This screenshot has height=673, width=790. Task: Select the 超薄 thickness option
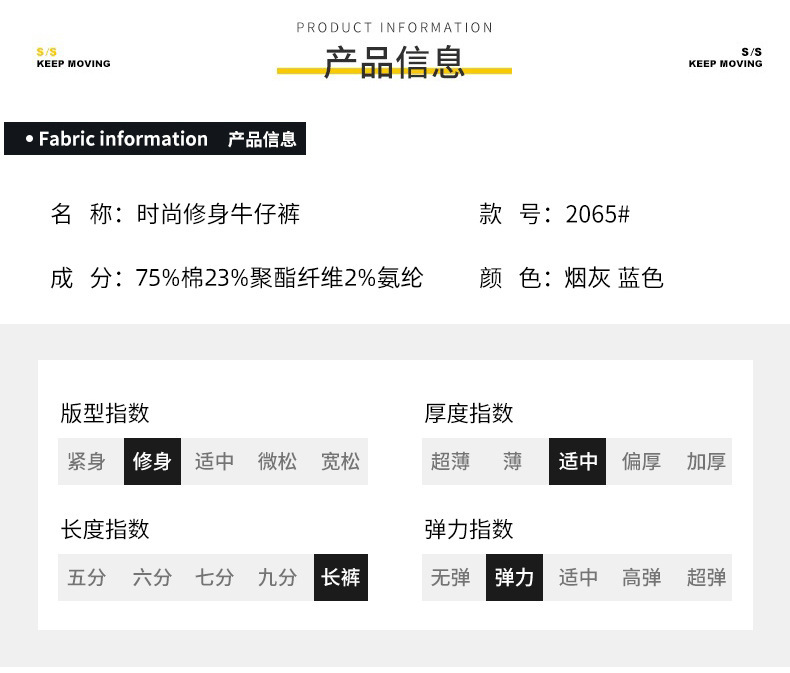(450, 461)
